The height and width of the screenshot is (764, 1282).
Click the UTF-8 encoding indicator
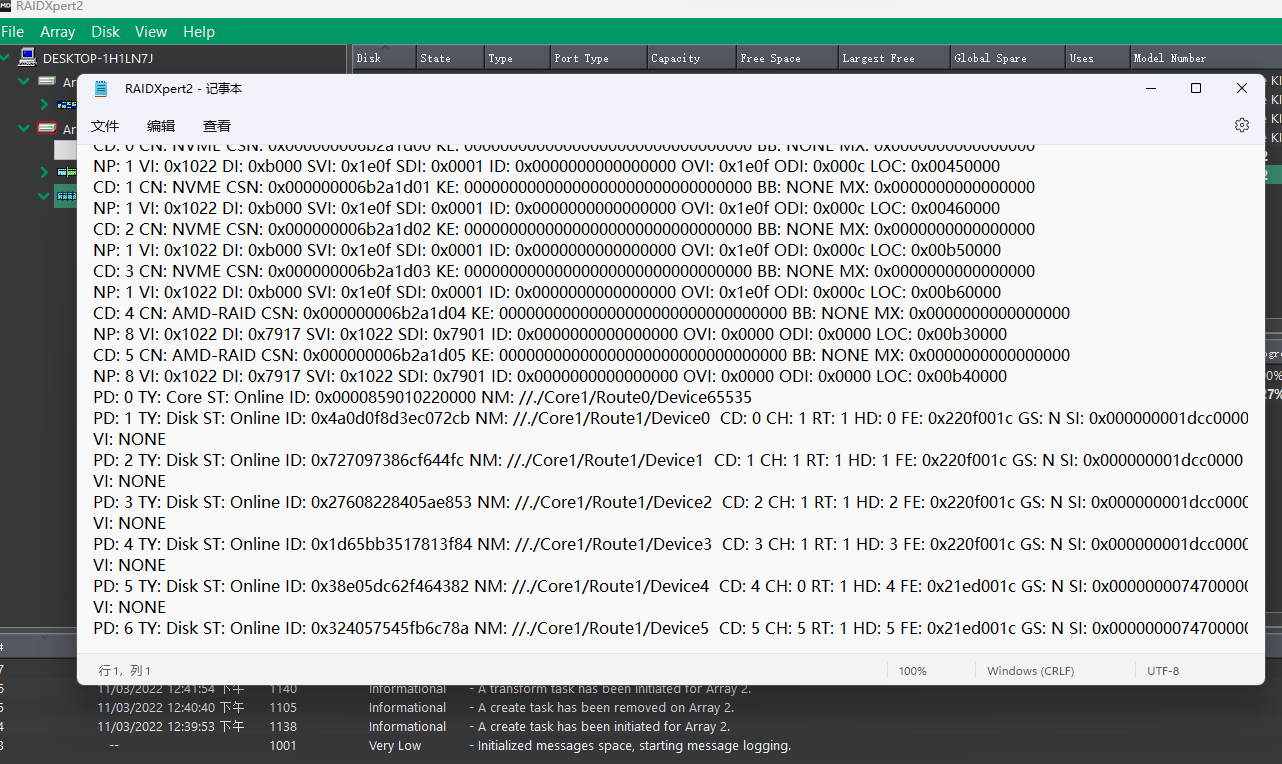point(1163,671)
